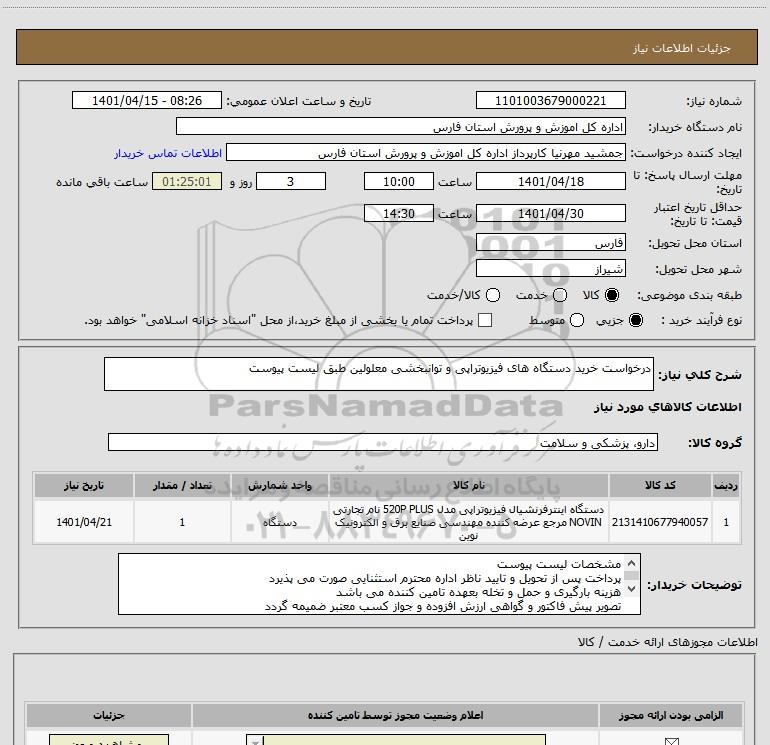Screen dimensions: 770x745
Task: Click the request creator field
Action: point(426,152)
